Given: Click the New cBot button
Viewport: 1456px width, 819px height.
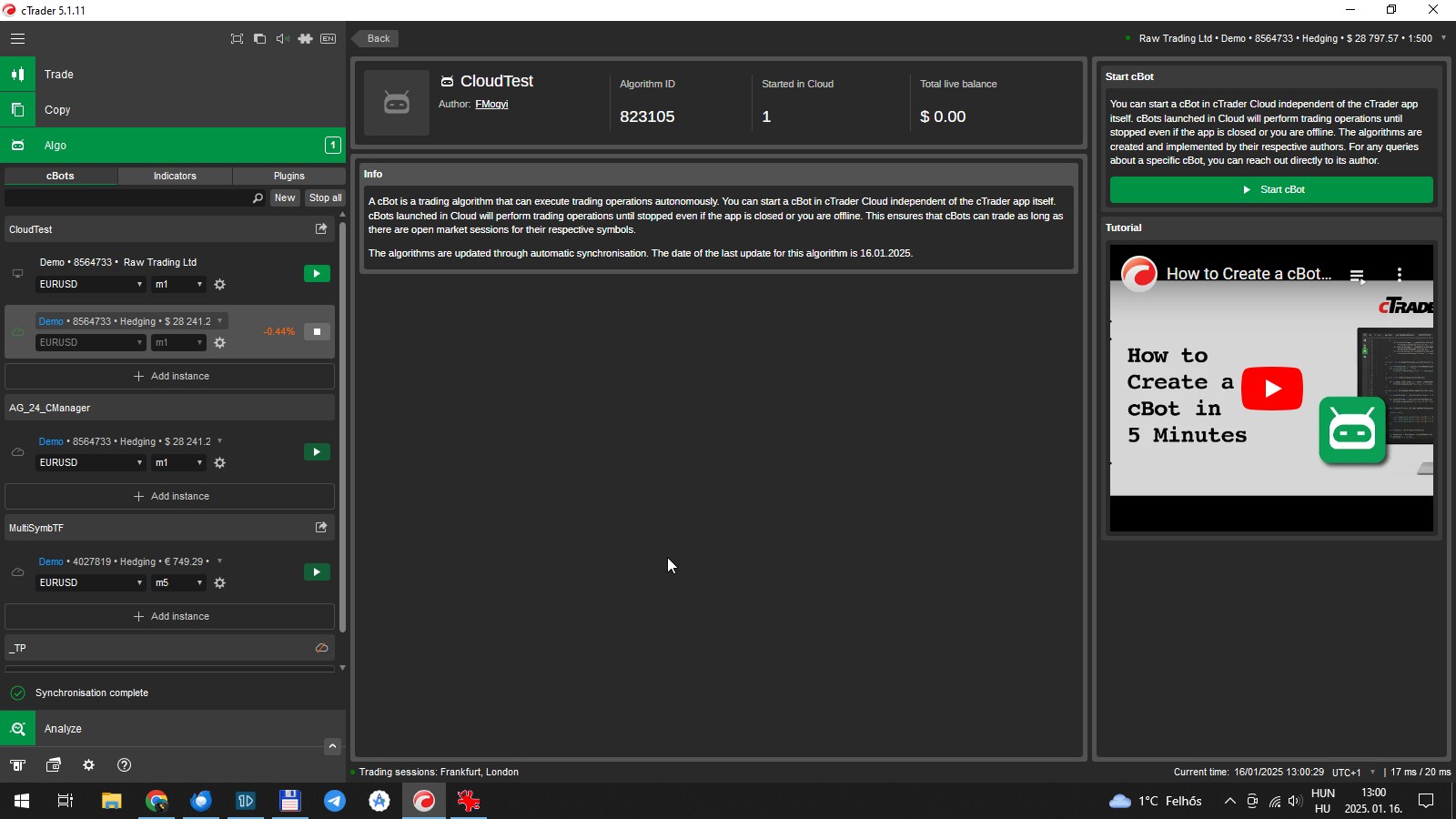Looking at the screenshot, I should point(285,197).
